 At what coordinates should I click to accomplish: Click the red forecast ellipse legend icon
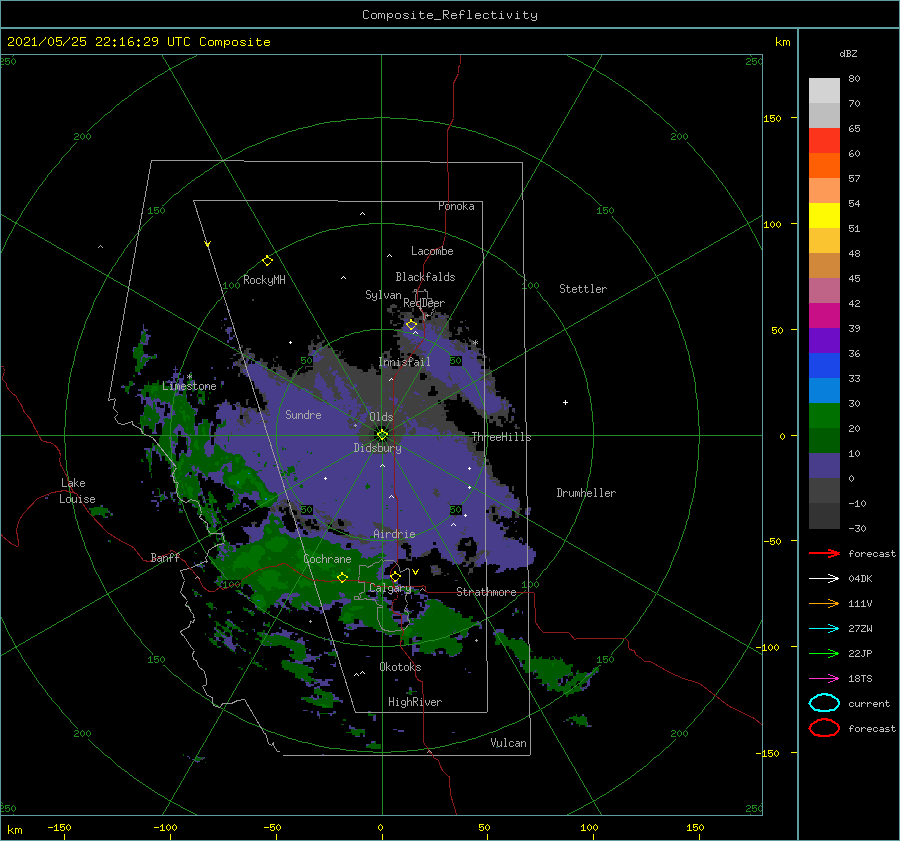tap(824, 728)
